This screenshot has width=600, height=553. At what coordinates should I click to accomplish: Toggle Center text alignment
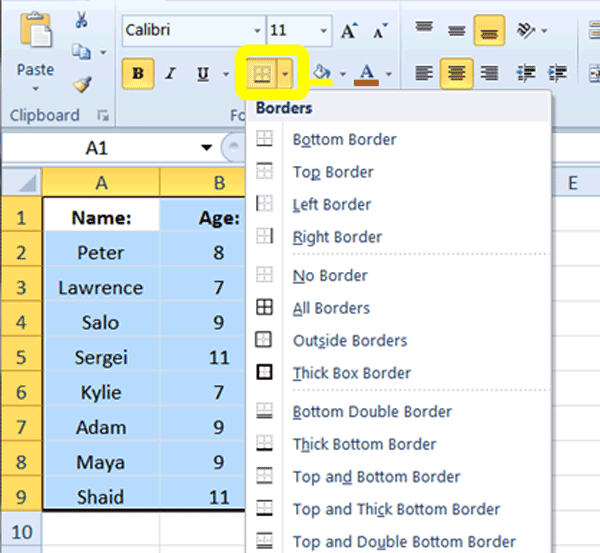[x=457, y=73]
